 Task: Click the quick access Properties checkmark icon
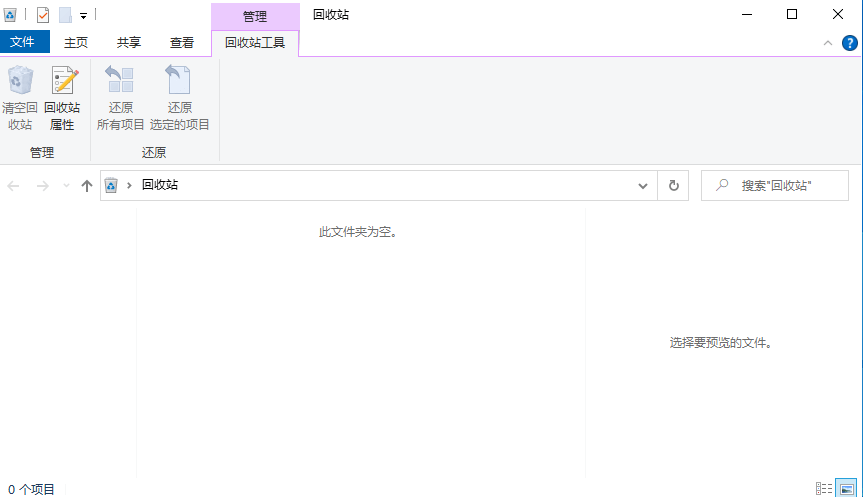(43, 15)
